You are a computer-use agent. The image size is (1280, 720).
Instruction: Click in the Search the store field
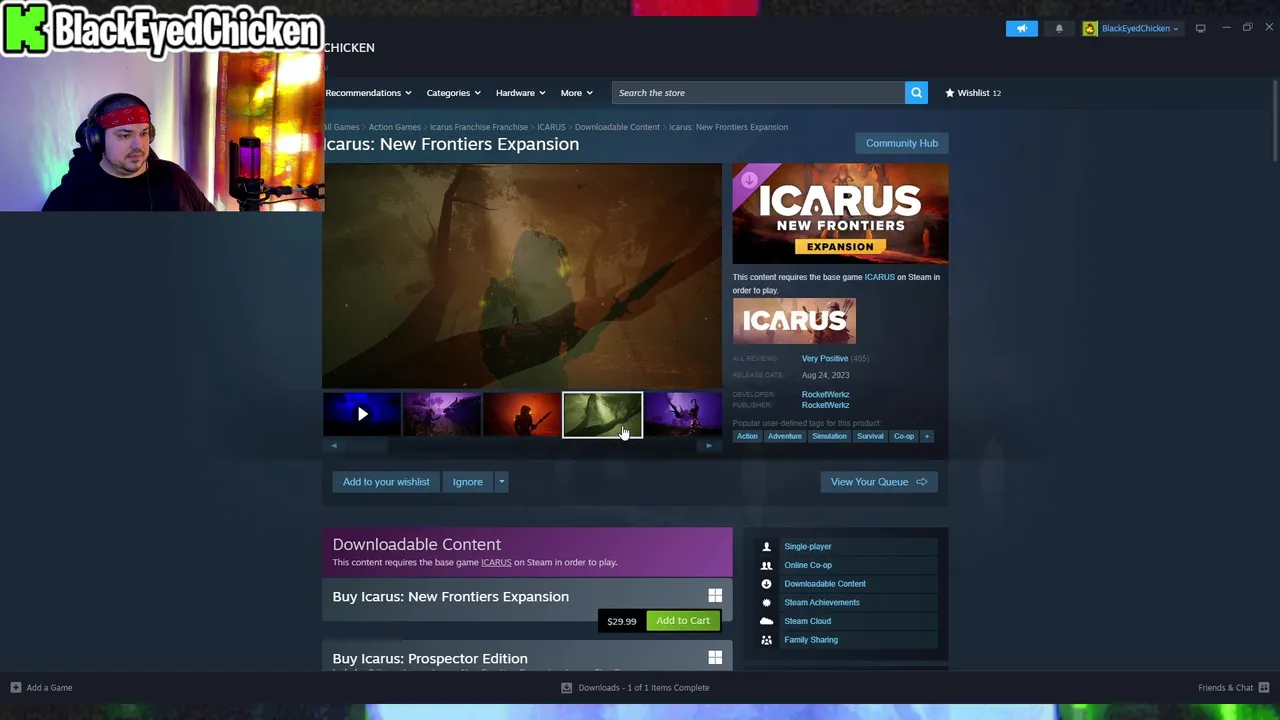758,93
